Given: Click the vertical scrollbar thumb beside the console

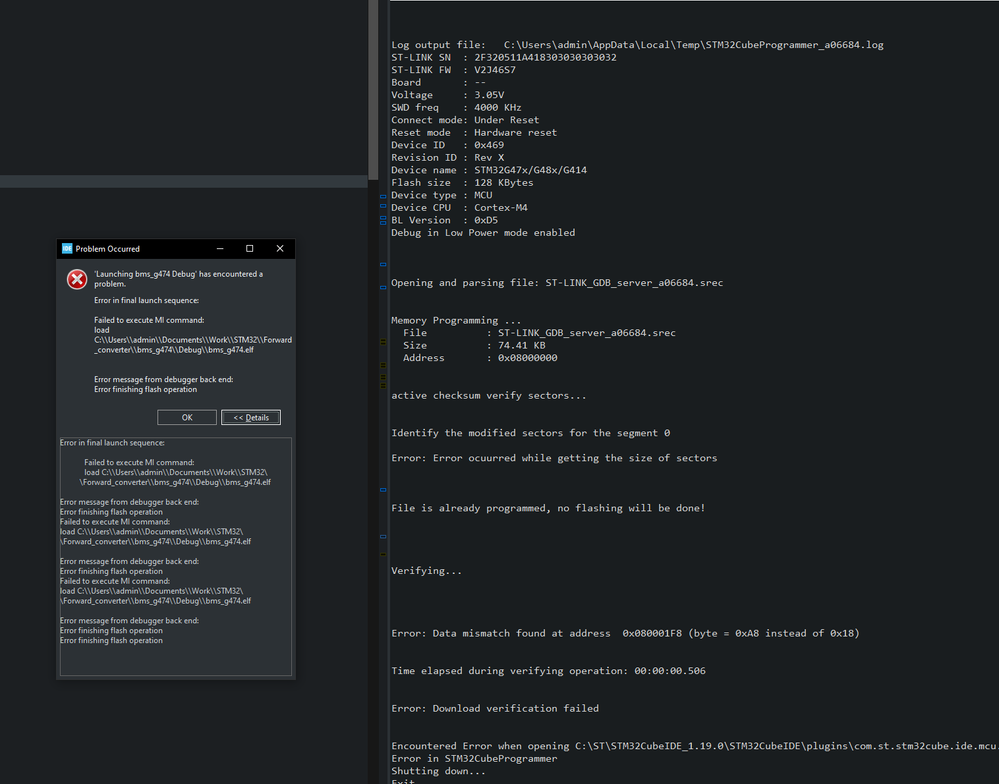Looking at the screenshot, I should (x=373, y=89).
